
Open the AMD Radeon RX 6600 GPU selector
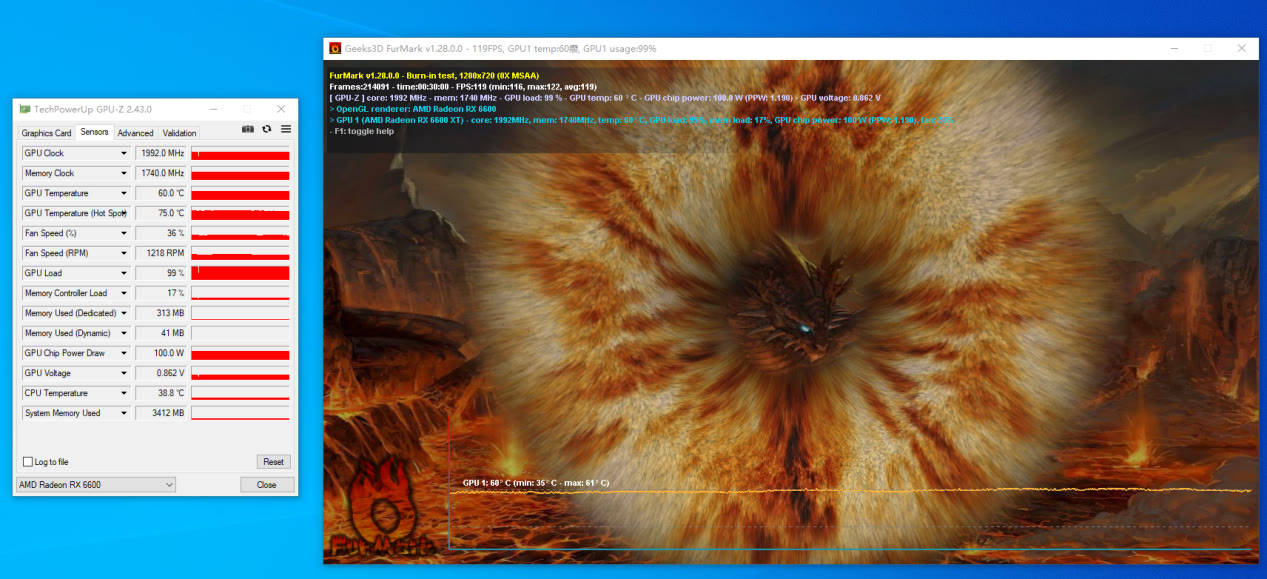(x=96, y=485)
